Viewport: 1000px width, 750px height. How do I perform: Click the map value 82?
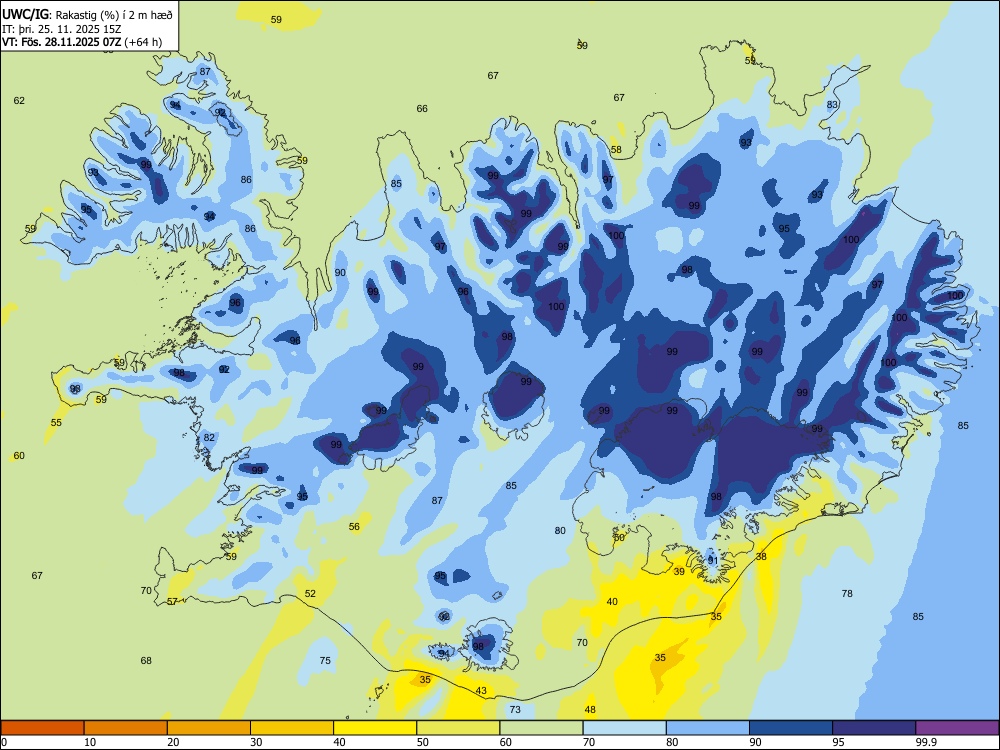pyautogui.click(x=209, y=438)
